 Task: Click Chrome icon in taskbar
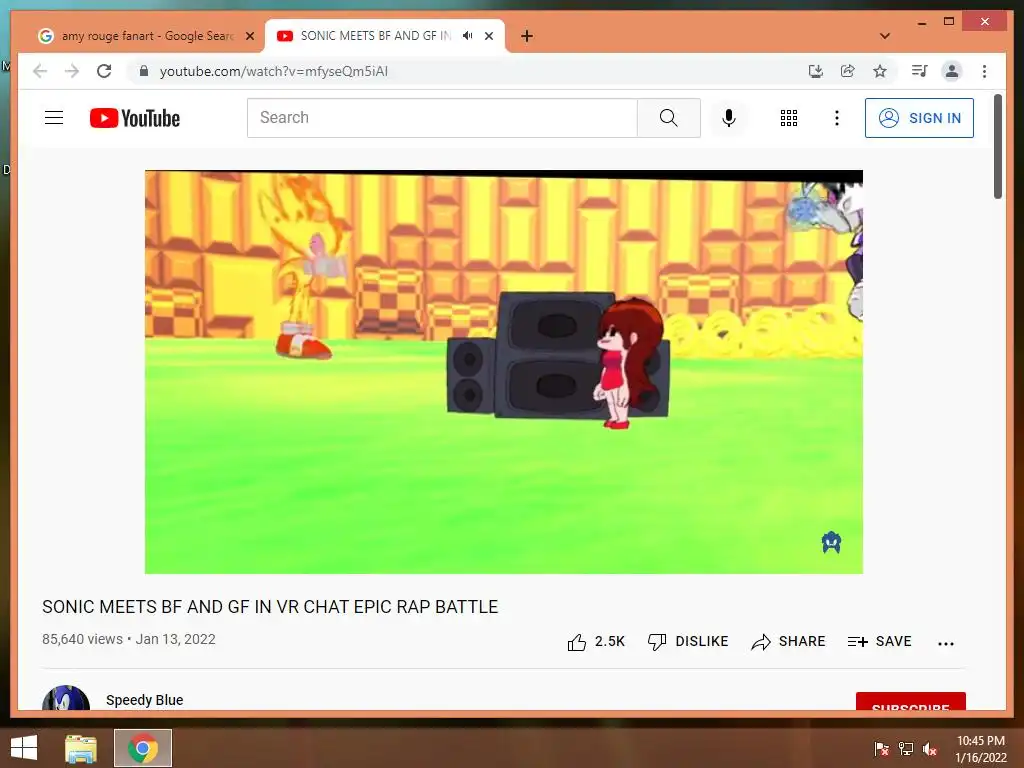[x=143, y=748]
